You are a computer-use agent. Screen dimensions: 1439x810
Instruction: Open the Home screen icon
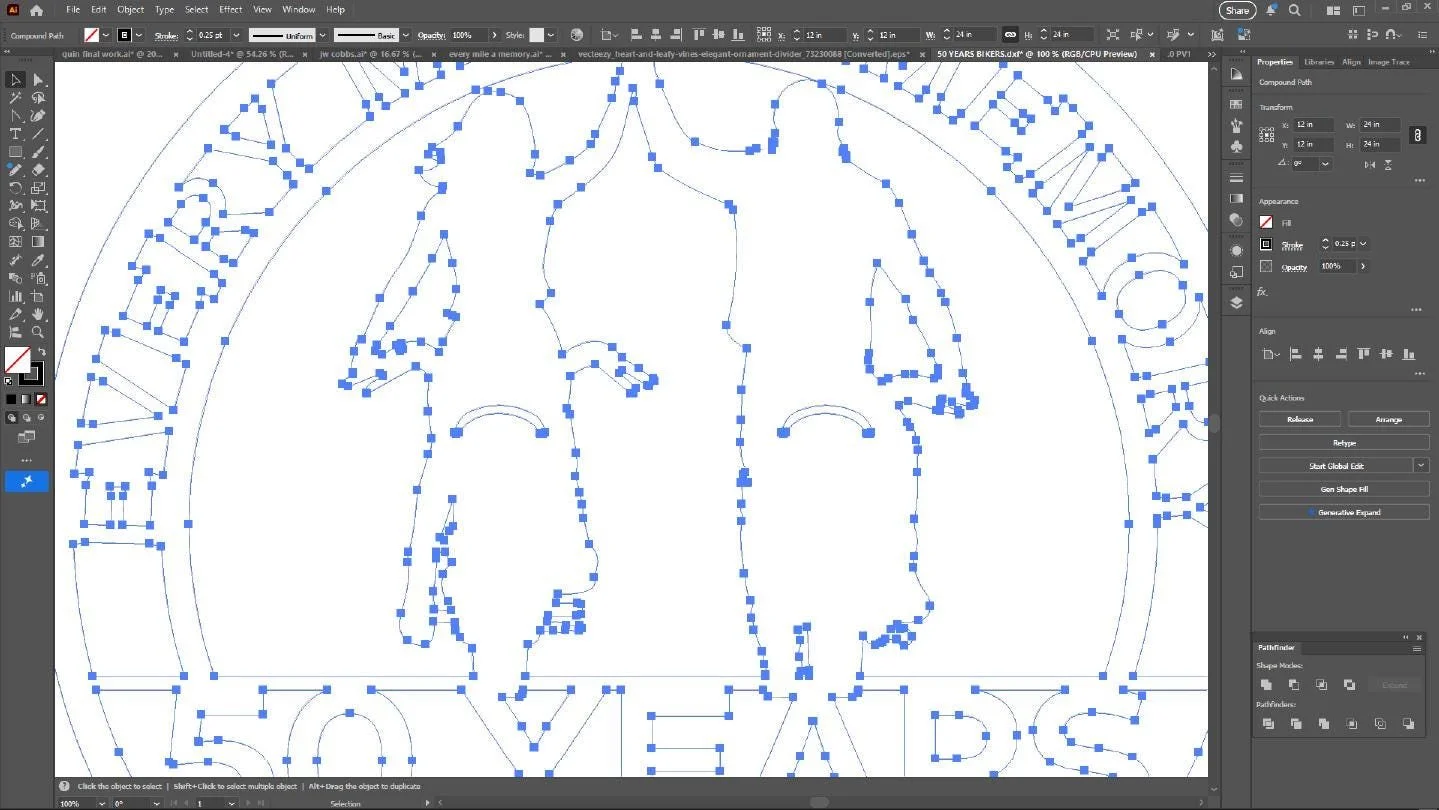point(37,10)
